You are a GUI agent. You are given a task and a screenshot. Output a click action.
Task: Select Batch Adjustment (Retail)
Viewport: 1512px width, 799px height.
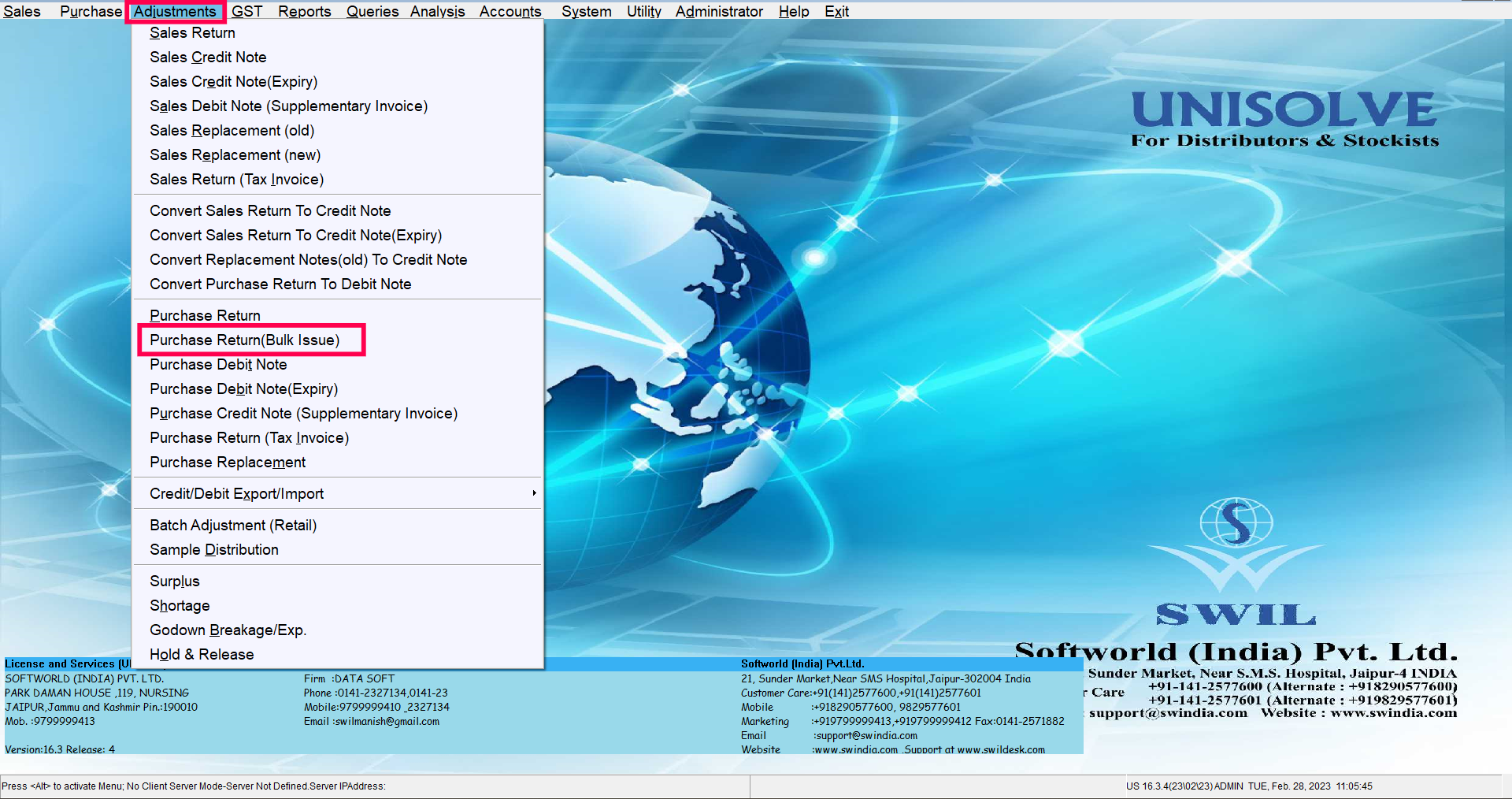338,526
